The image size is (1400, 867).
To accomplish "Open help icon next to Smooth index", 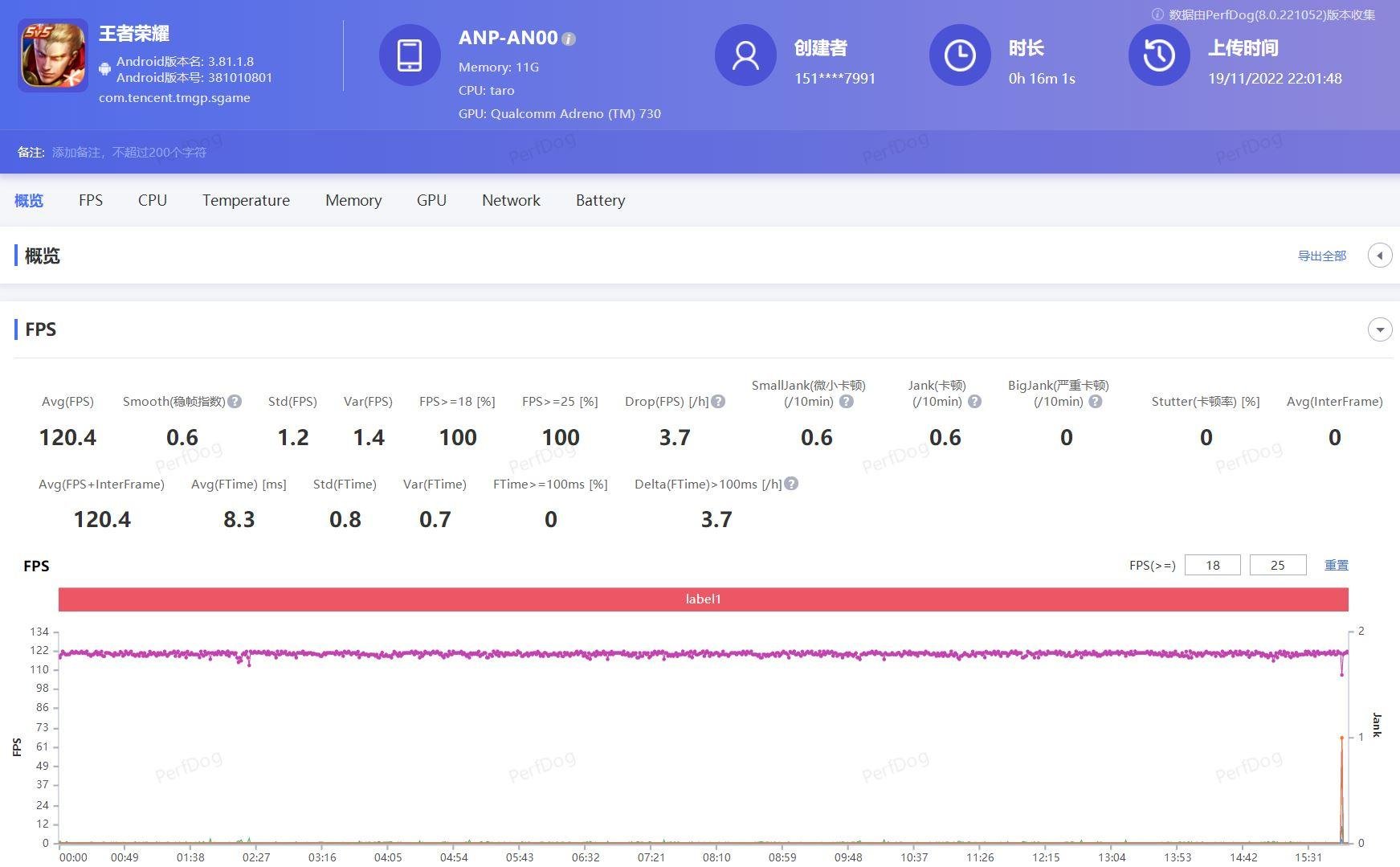I will tap(235, 402).
